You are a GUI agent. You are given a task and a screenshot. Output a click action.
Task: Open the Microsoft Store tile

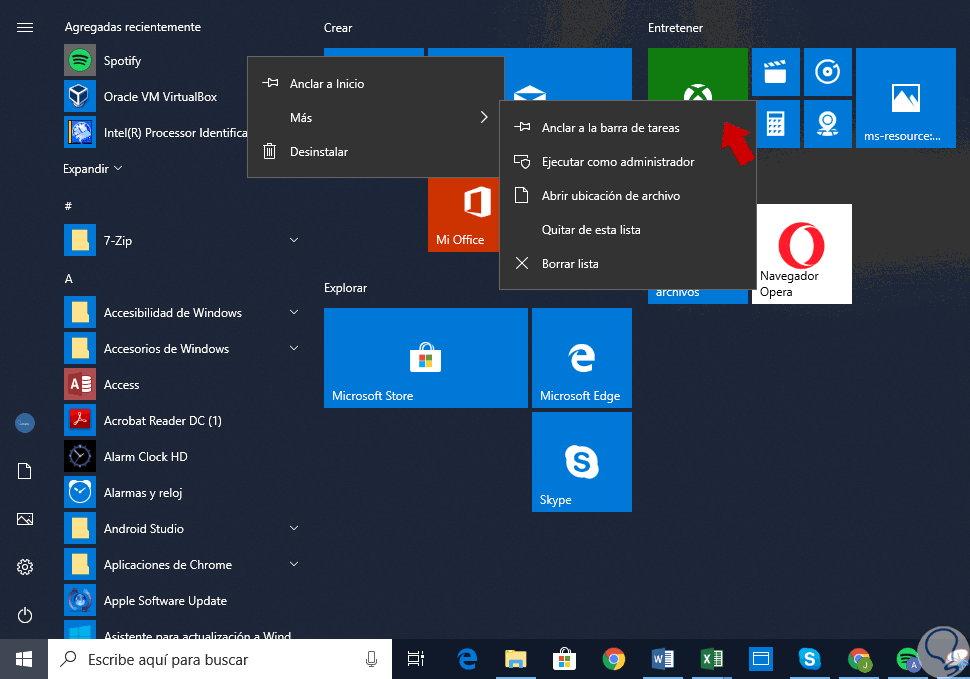tap(425, 357)
